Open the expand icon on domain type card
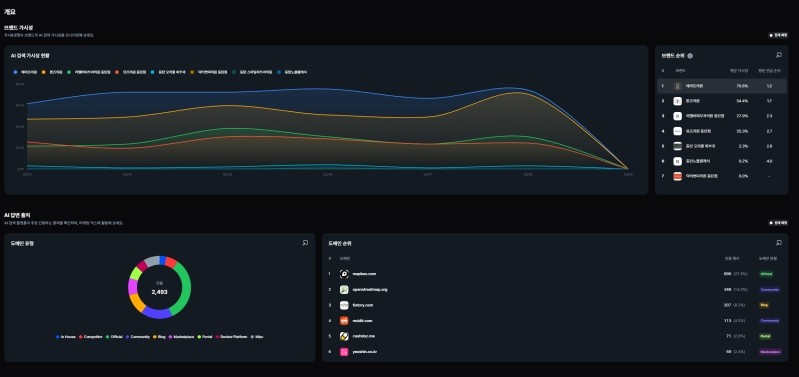This screenshot has width=799, height=377. click(305, 243)
